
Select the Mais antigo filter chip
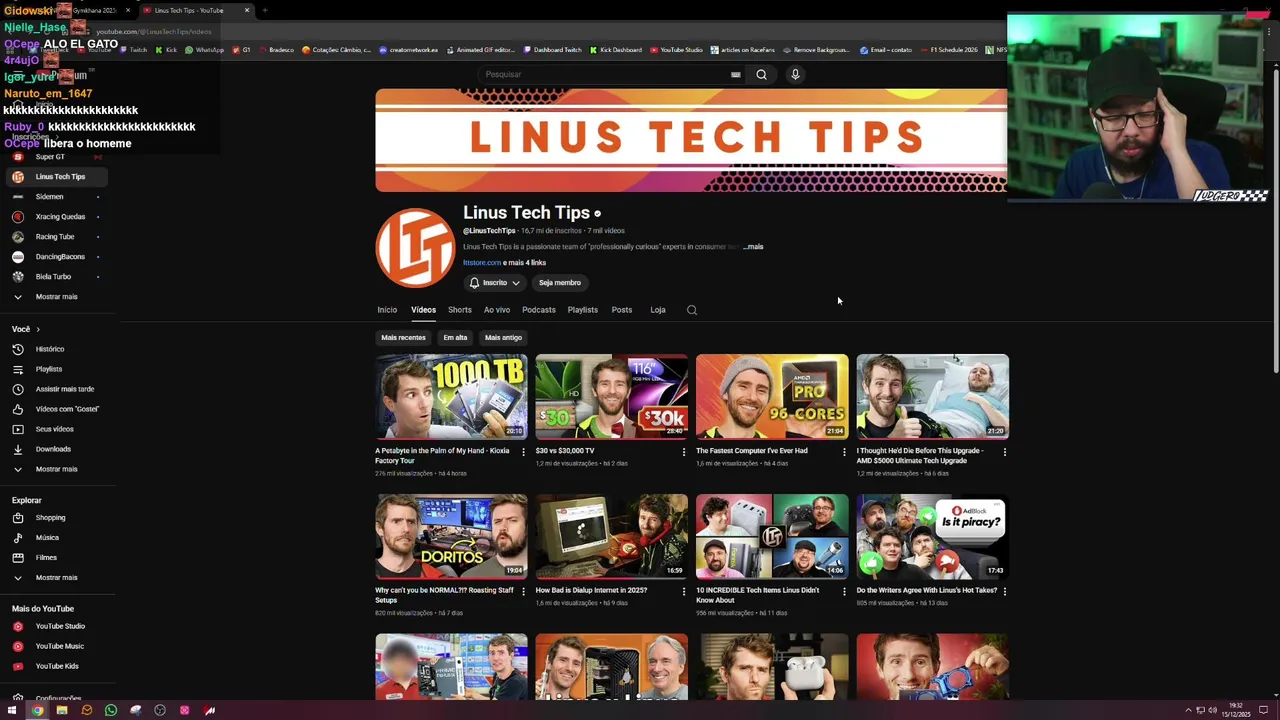click(x=503, y=338)
